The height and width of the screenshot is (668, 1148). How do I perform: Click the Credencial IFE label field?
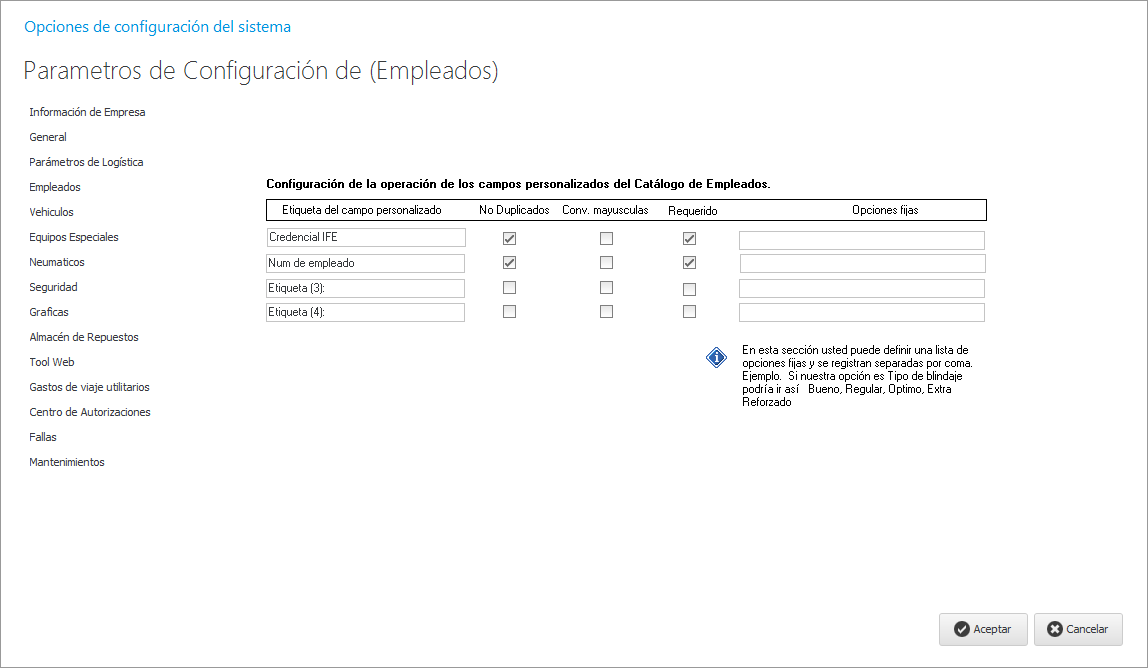click(365, 238)
